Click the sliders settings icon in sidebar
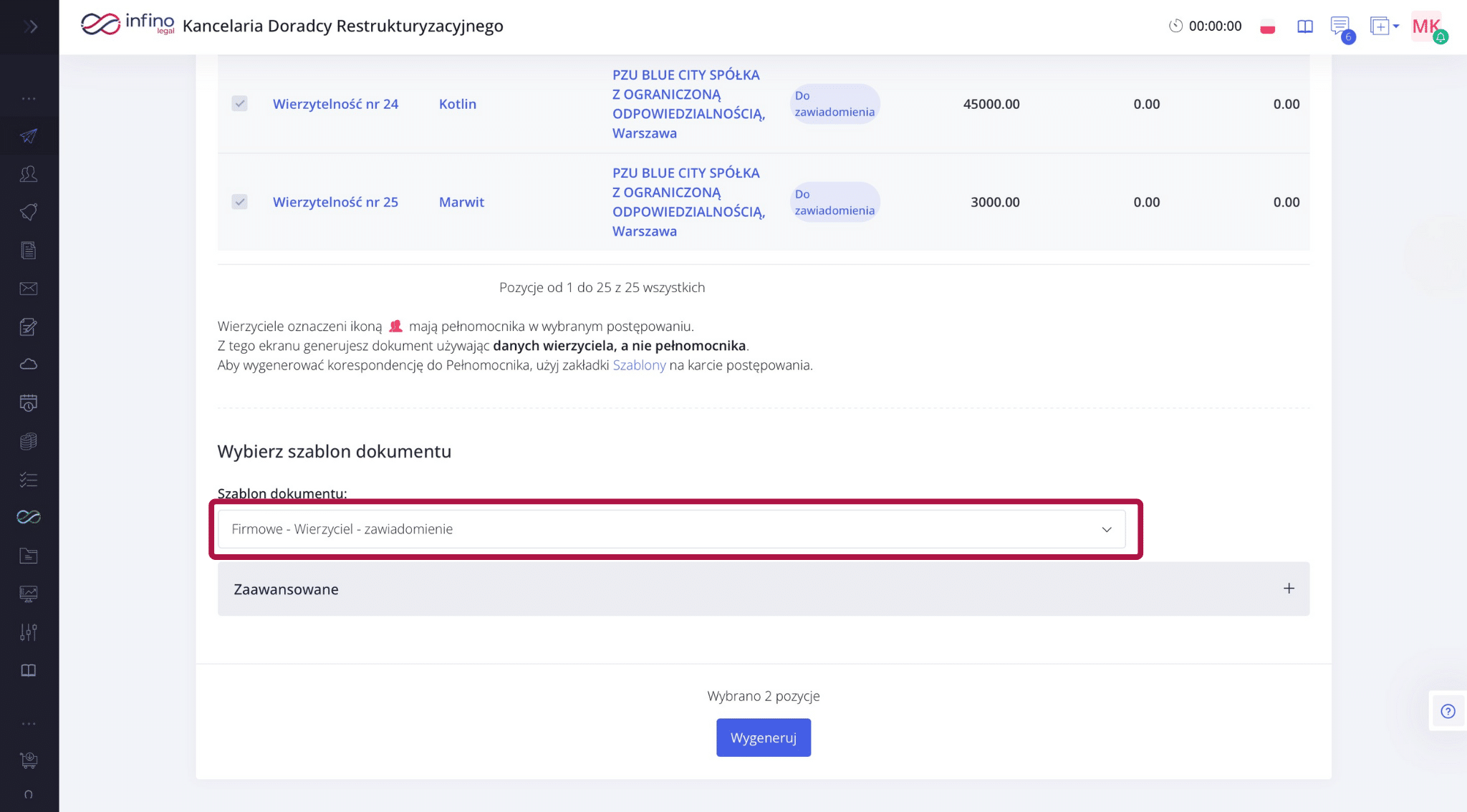1467x812 pixels. pos(29,632)
